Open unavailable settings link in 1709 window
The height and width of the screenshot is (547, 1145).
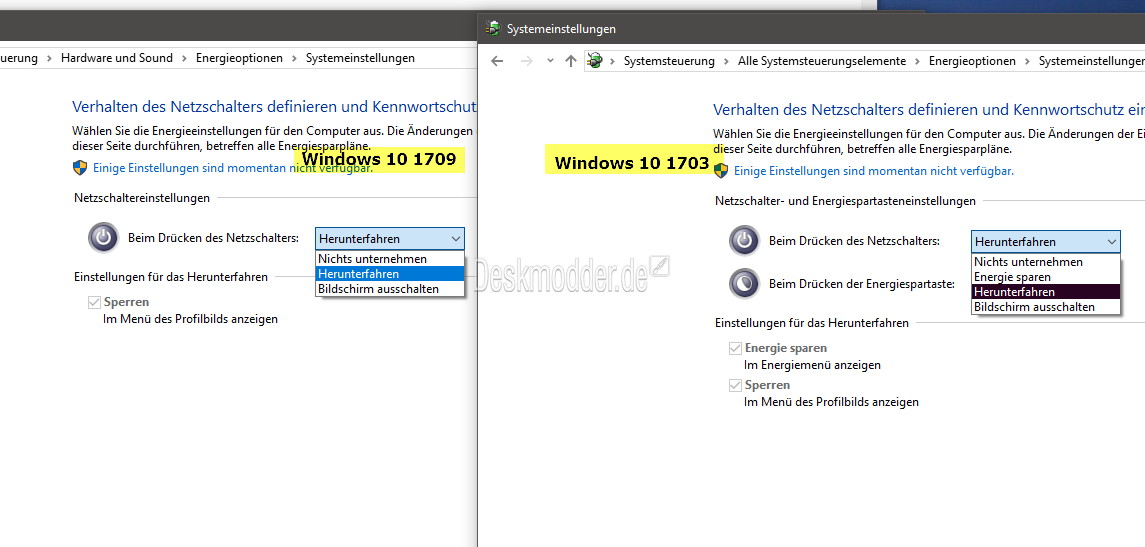(x=232, y=168)
